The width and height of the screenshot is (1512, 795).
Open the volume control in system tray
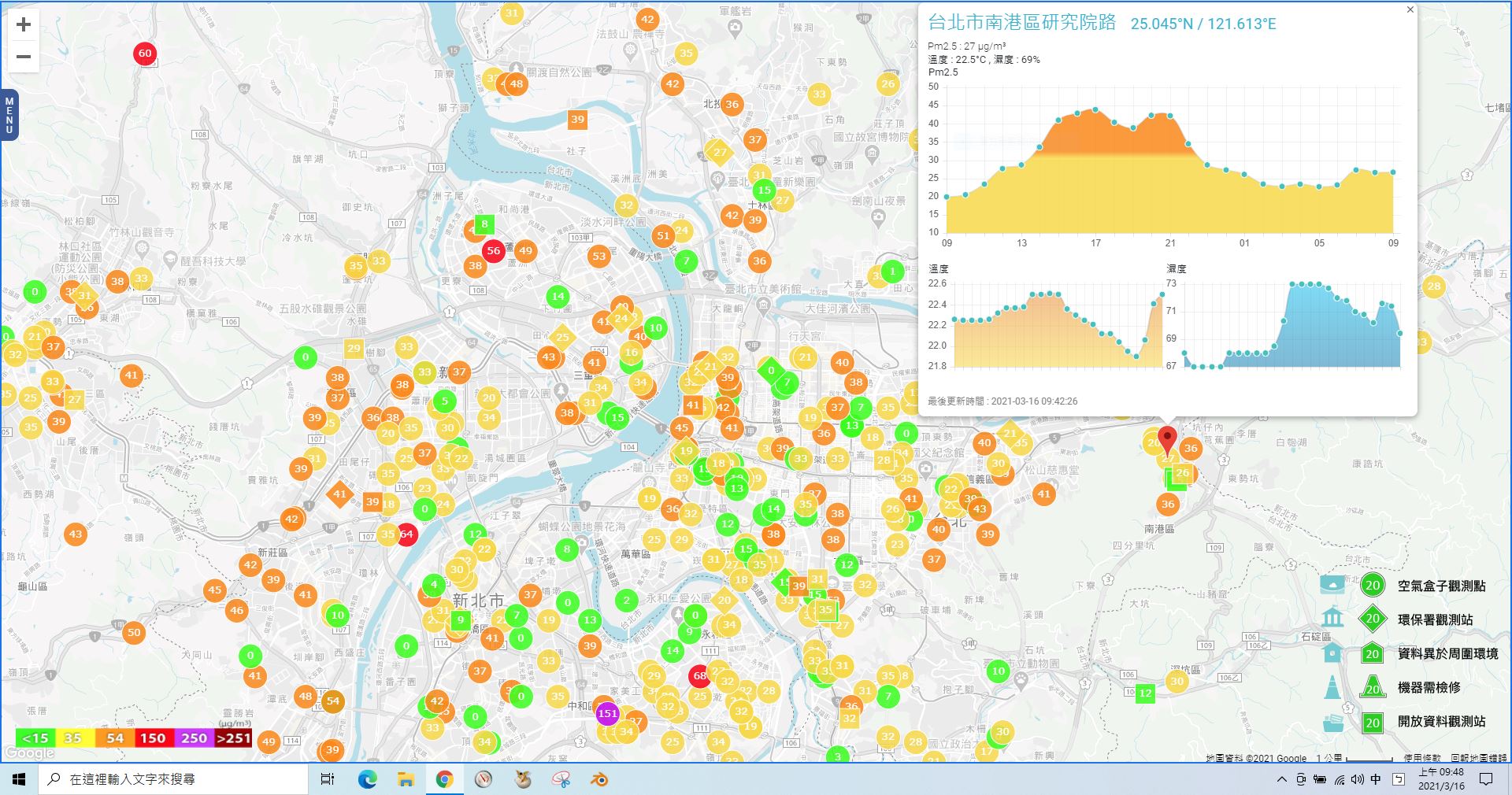tap(1357, 779)
